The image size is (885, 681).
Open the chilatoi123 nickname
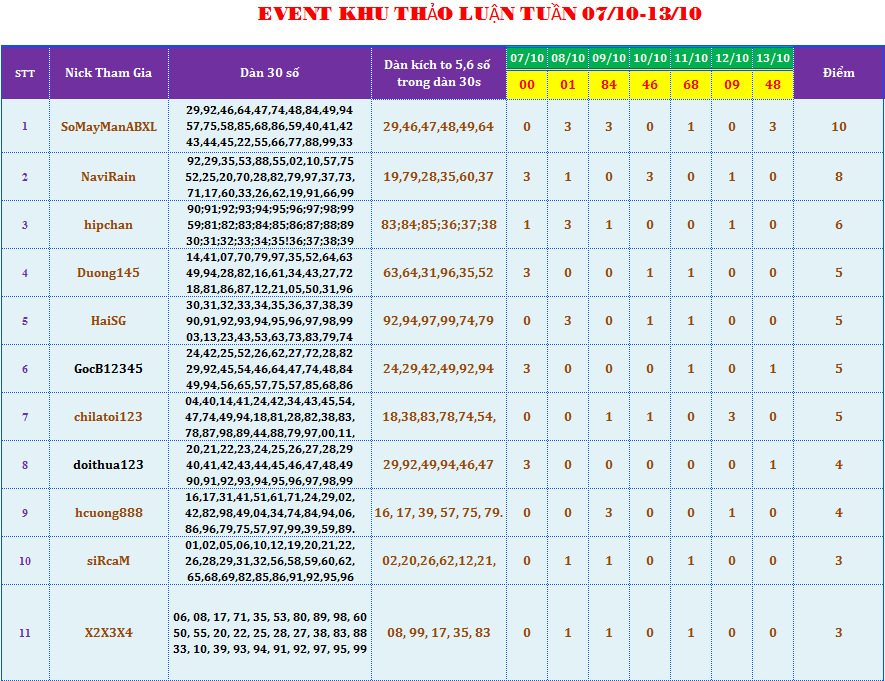(108, 417)
